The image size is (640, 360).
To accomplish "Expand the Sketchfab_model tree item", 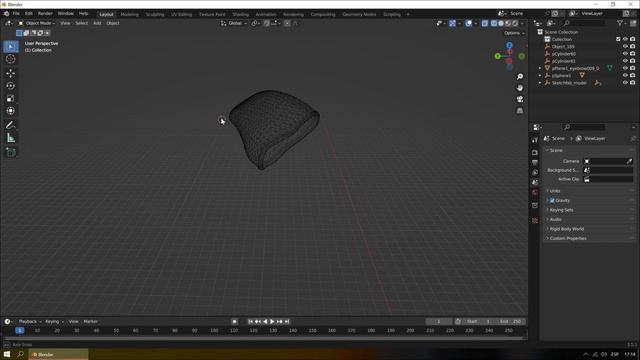I will [540, 83].
